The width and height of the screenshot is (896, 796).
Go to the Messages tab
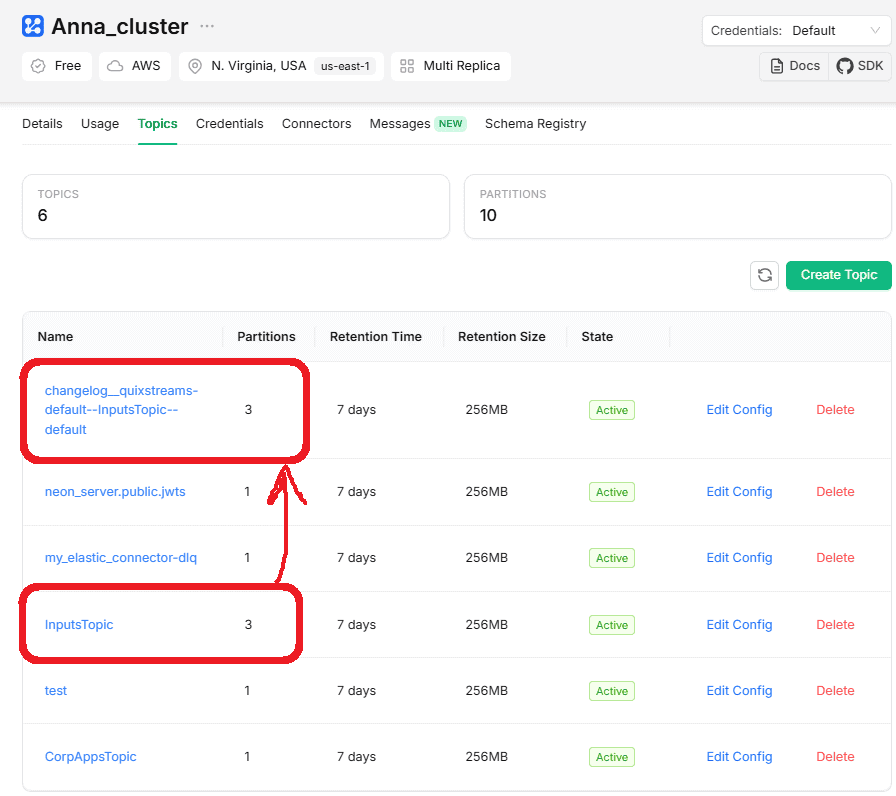click(x=400, y=124)
